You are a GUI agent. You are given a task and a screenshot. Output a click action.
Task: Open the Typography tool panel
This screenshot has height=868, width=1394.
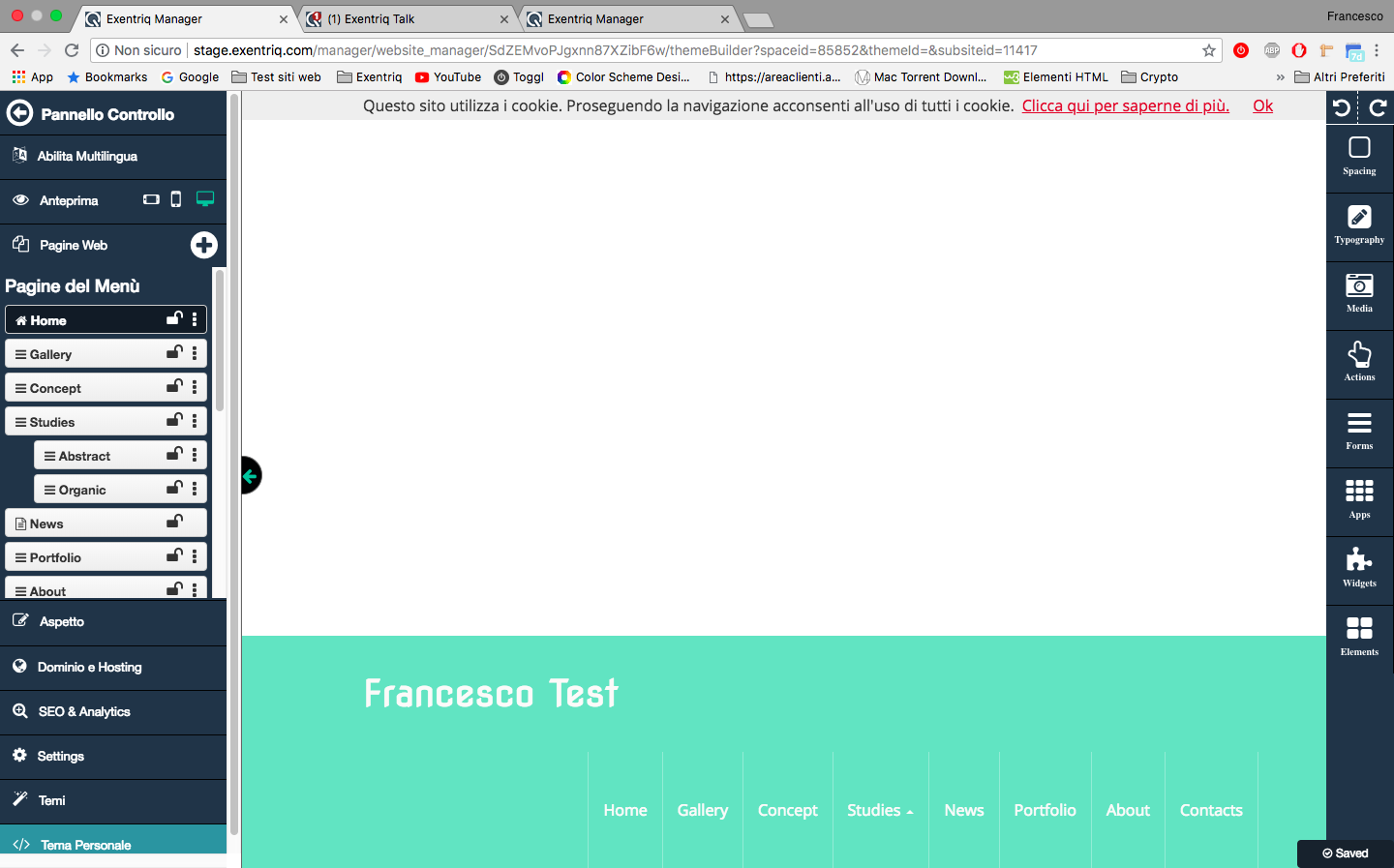1359,224
